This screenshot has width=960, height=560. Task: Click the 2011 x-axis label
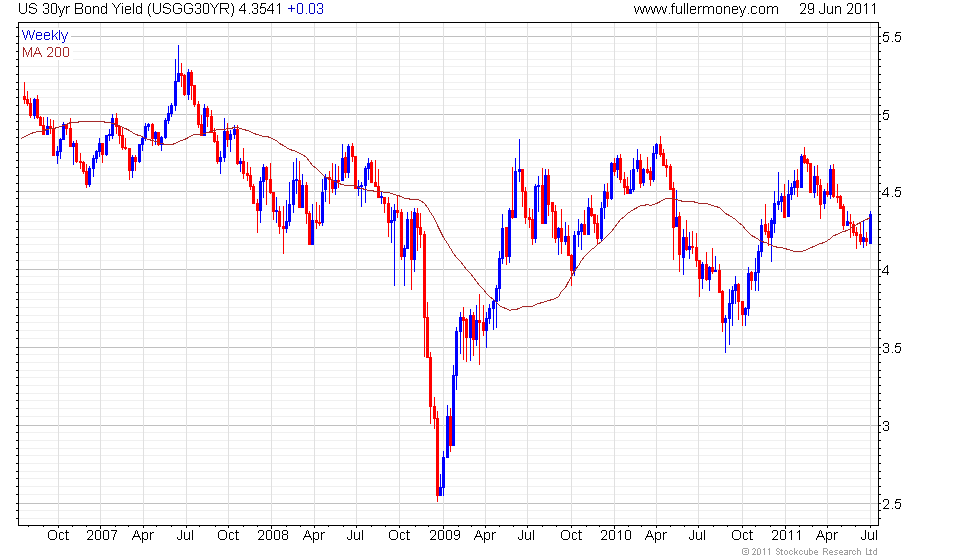pos(786,535)
